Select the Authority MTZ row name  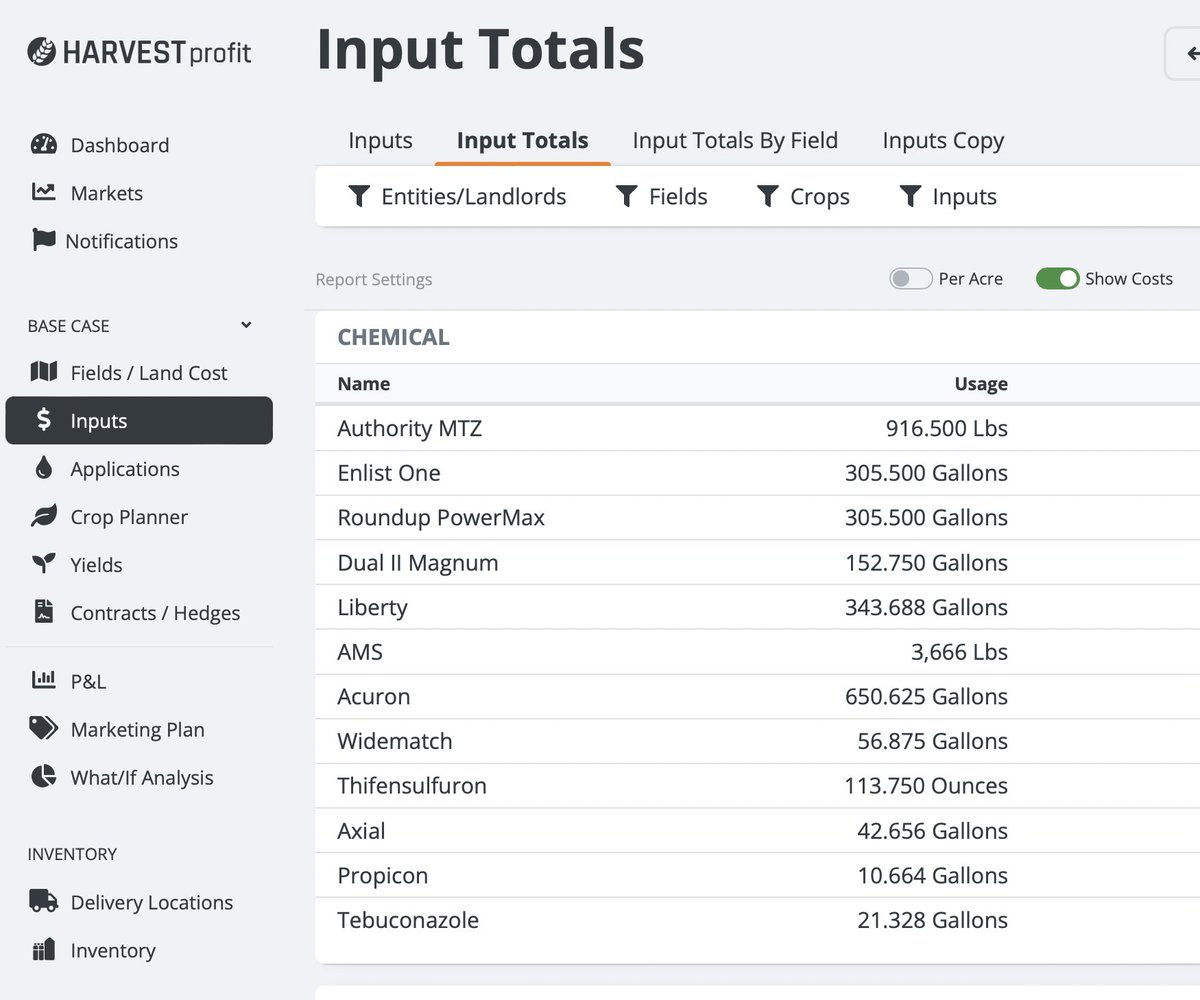point(410,428)
